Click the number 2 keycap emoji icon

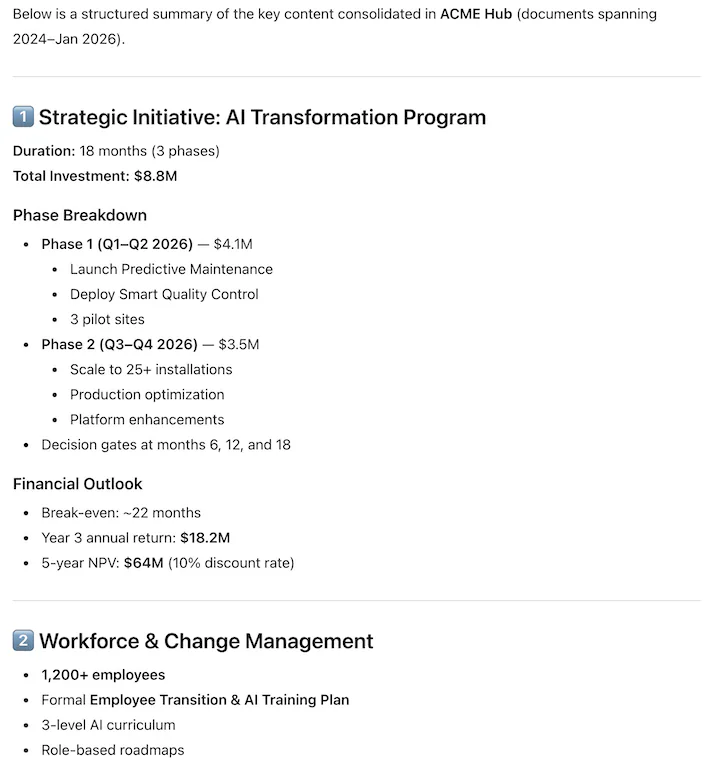[x=23, y=641]
